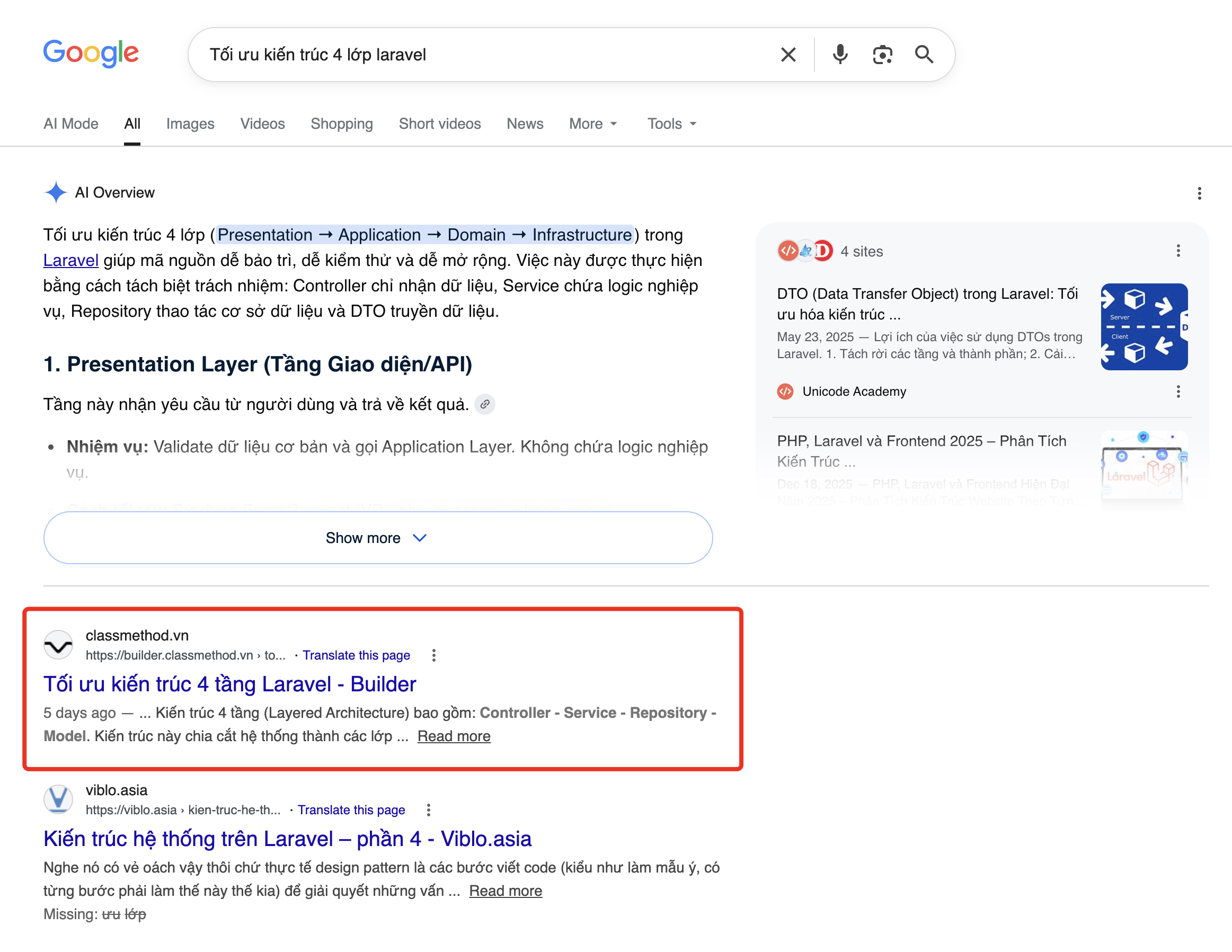Open the Videos tab
1232x952 pixels.
263,123
